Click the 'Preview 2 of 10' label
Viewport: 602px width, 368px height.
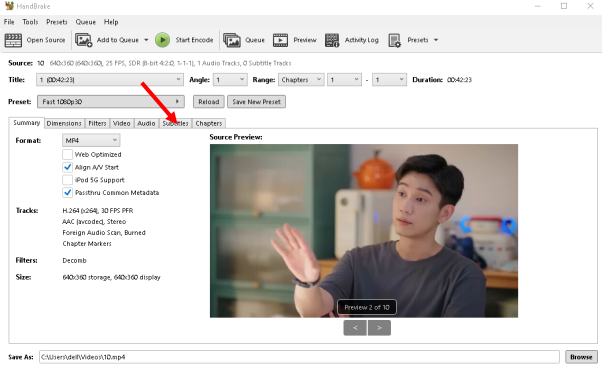pyautogui.click(x=367, y=307)
